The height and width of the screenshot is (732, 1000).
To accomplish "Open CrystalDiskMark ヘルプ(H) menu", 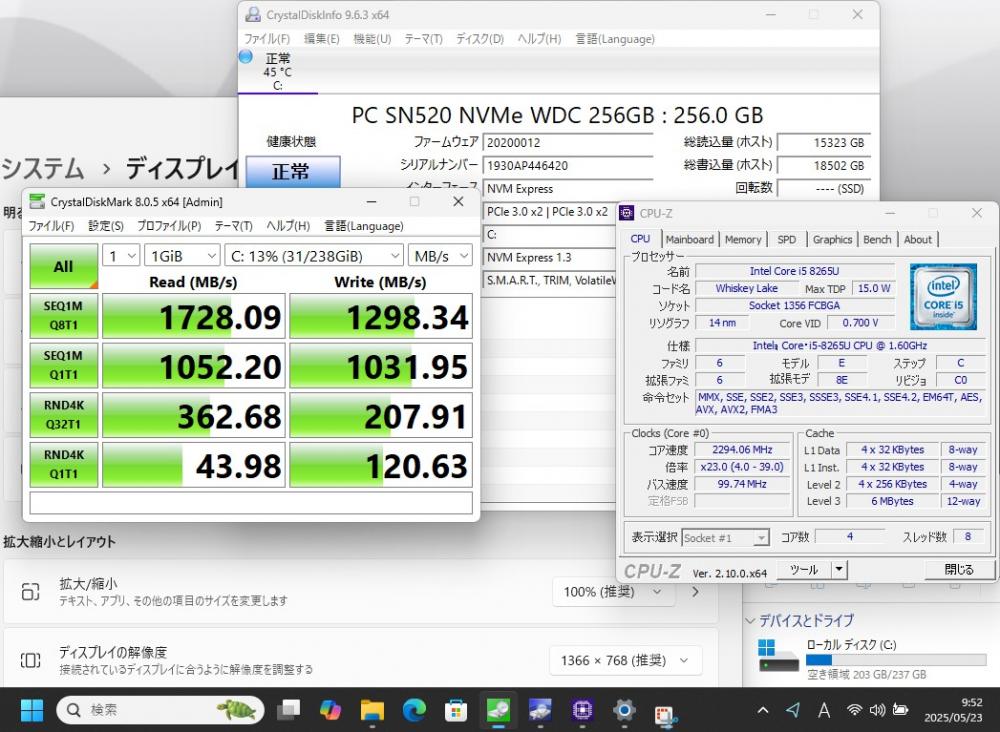I will pyautogui.click(x=288, y=226).
